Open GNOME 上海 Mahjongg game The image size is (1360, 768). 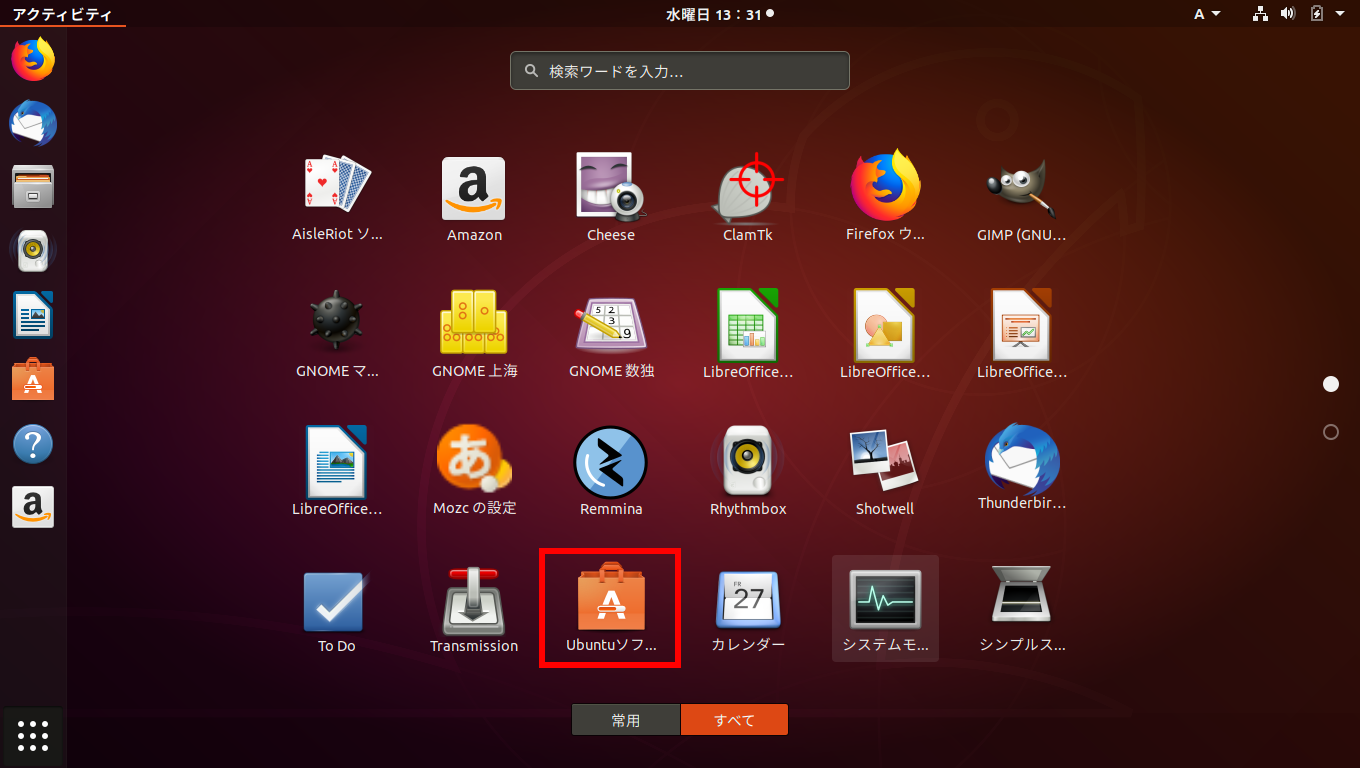[x=474, y=334]
